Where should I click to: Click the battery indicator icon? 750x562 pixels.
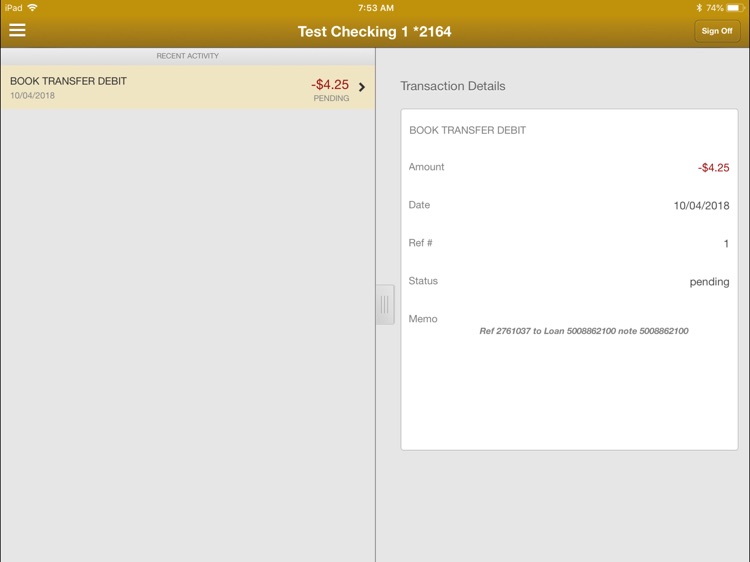coord(735,8)
